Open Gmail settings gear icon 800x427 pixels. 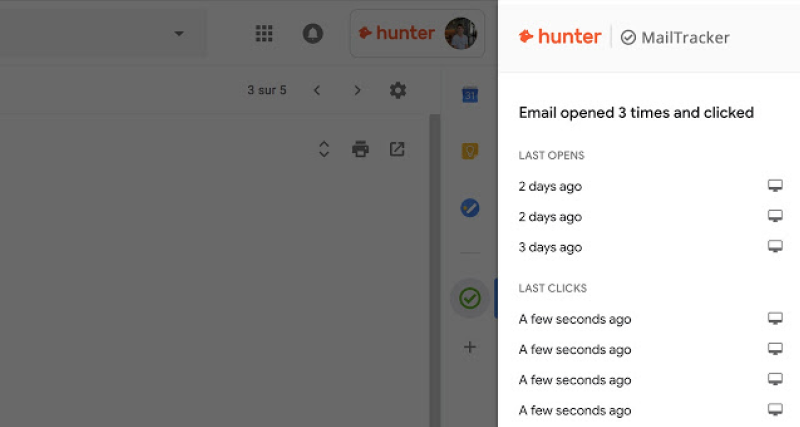coord(398,90)
